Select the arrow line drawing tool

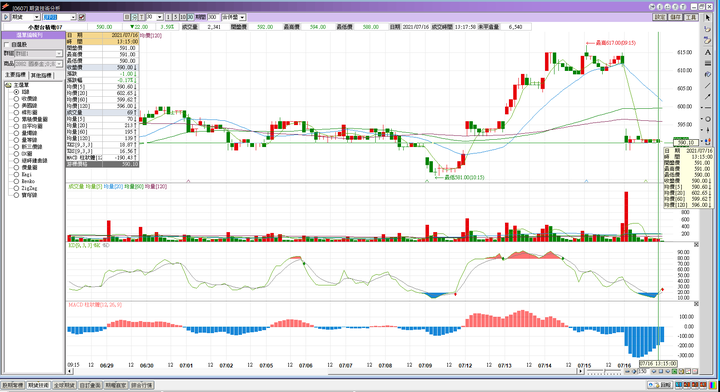point(708,96)
